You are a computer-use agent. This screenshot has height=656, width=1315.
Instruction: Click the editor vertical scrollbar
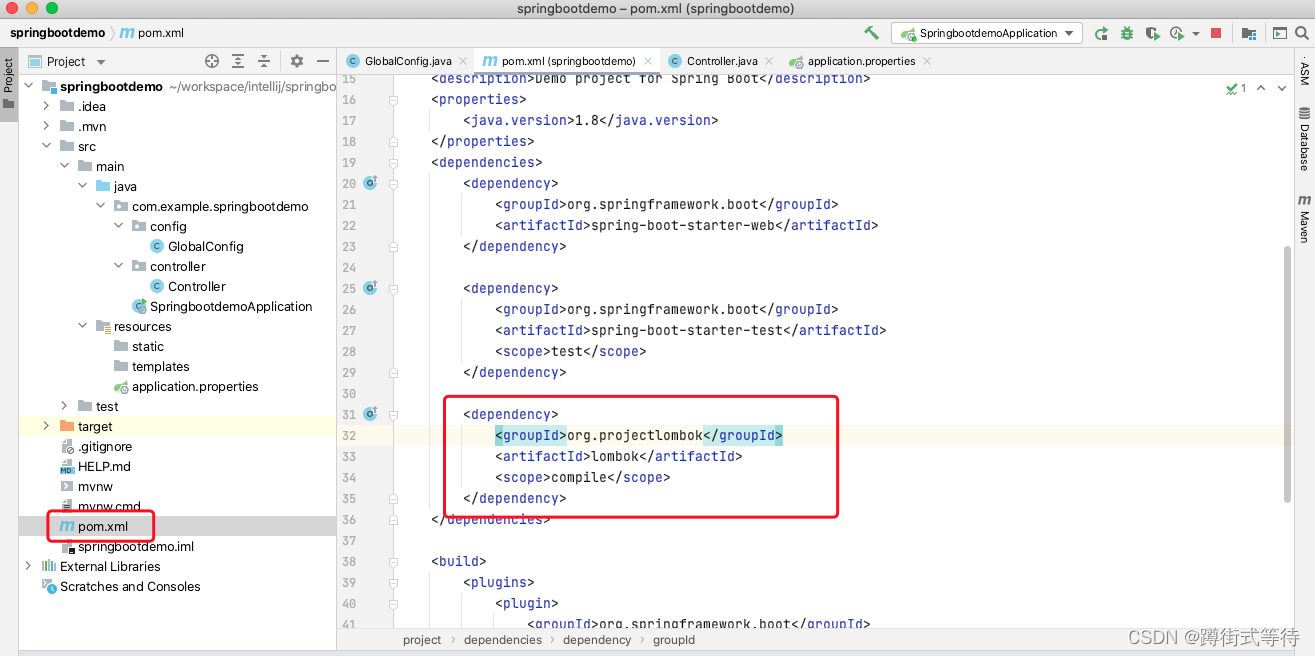click(1288, 372)
